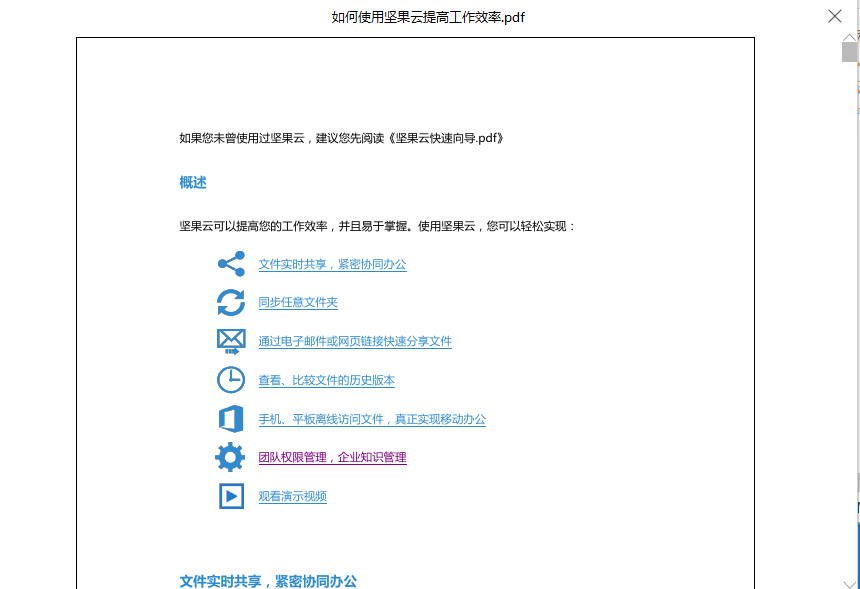Click the play video icon beside 观看演示视频
The width and height of the screenshot is (860, 589).
pos(231,496)
